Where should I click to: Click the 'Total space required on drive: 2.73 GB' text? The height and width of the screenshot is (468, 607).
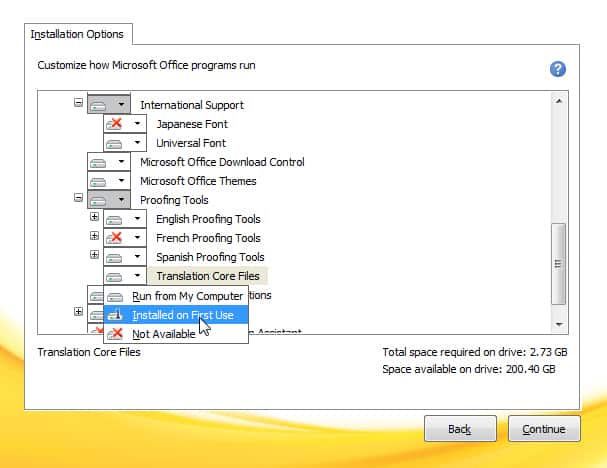(475, 352)
